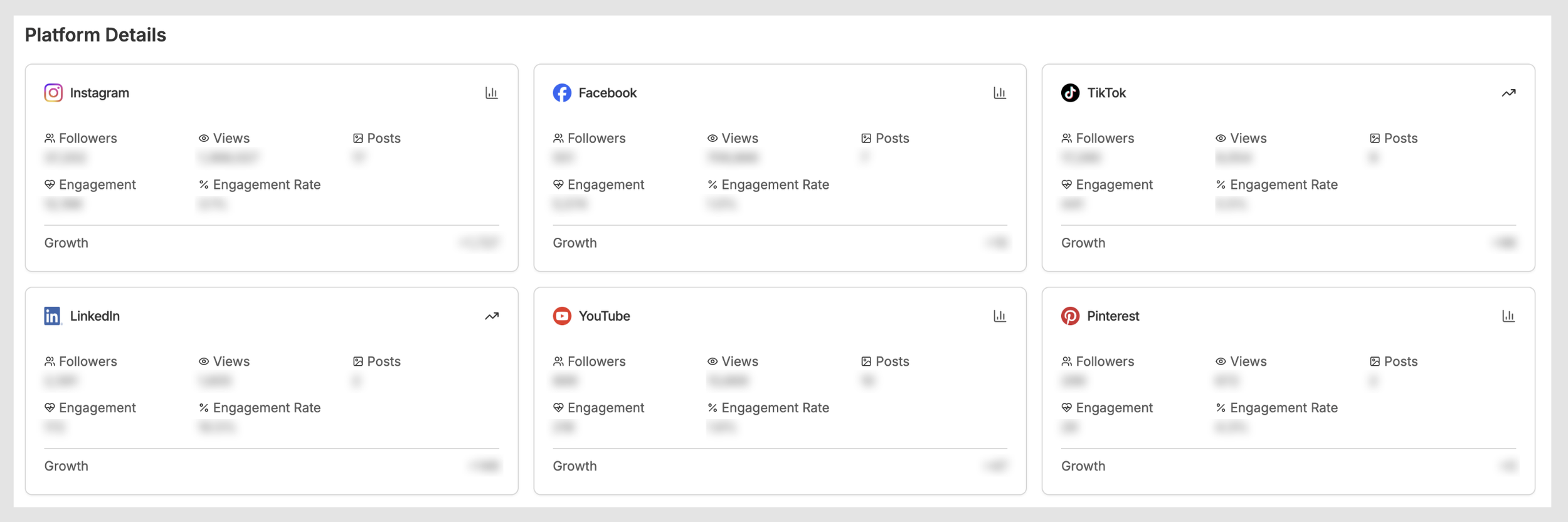Click the Growth label in Facebook card
Screen dimensions: 1568x522
click(x=575, y=243)
